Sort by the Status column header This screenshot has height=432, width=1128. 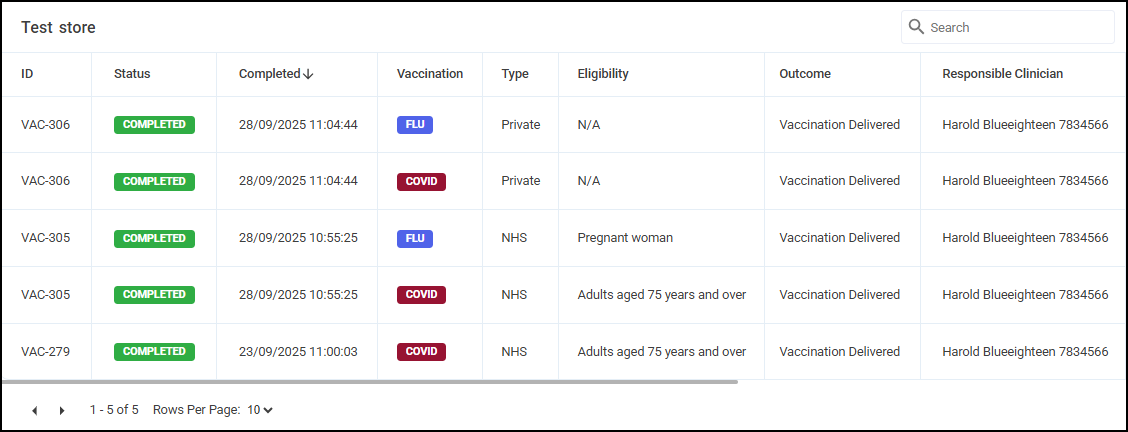tap(132, 74)
